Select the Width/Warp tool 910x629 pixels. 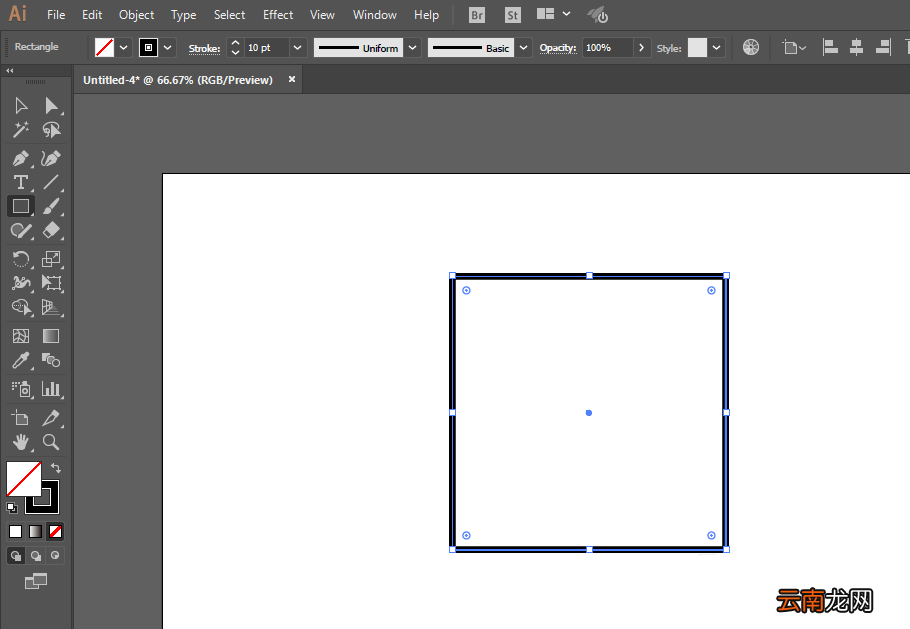coord(21,283)
